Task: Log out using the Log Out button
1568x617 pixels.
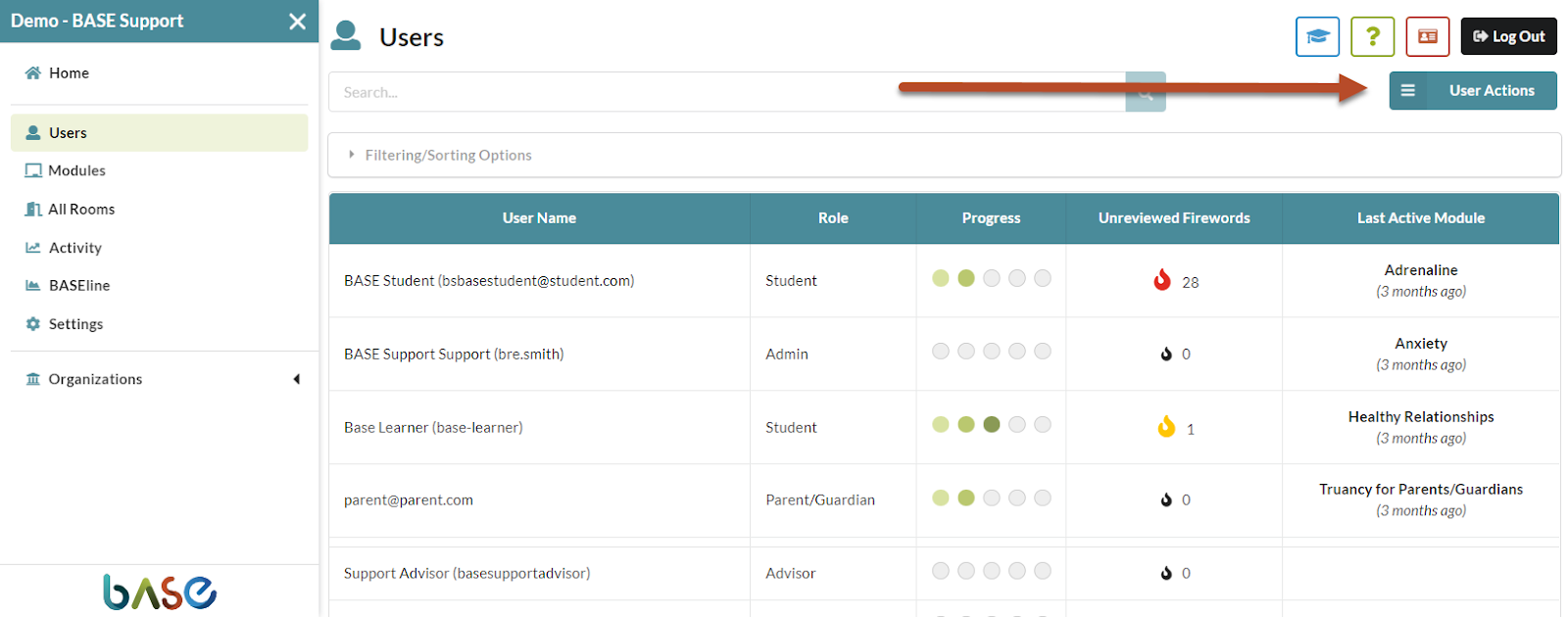Action: click(1509, 36)
